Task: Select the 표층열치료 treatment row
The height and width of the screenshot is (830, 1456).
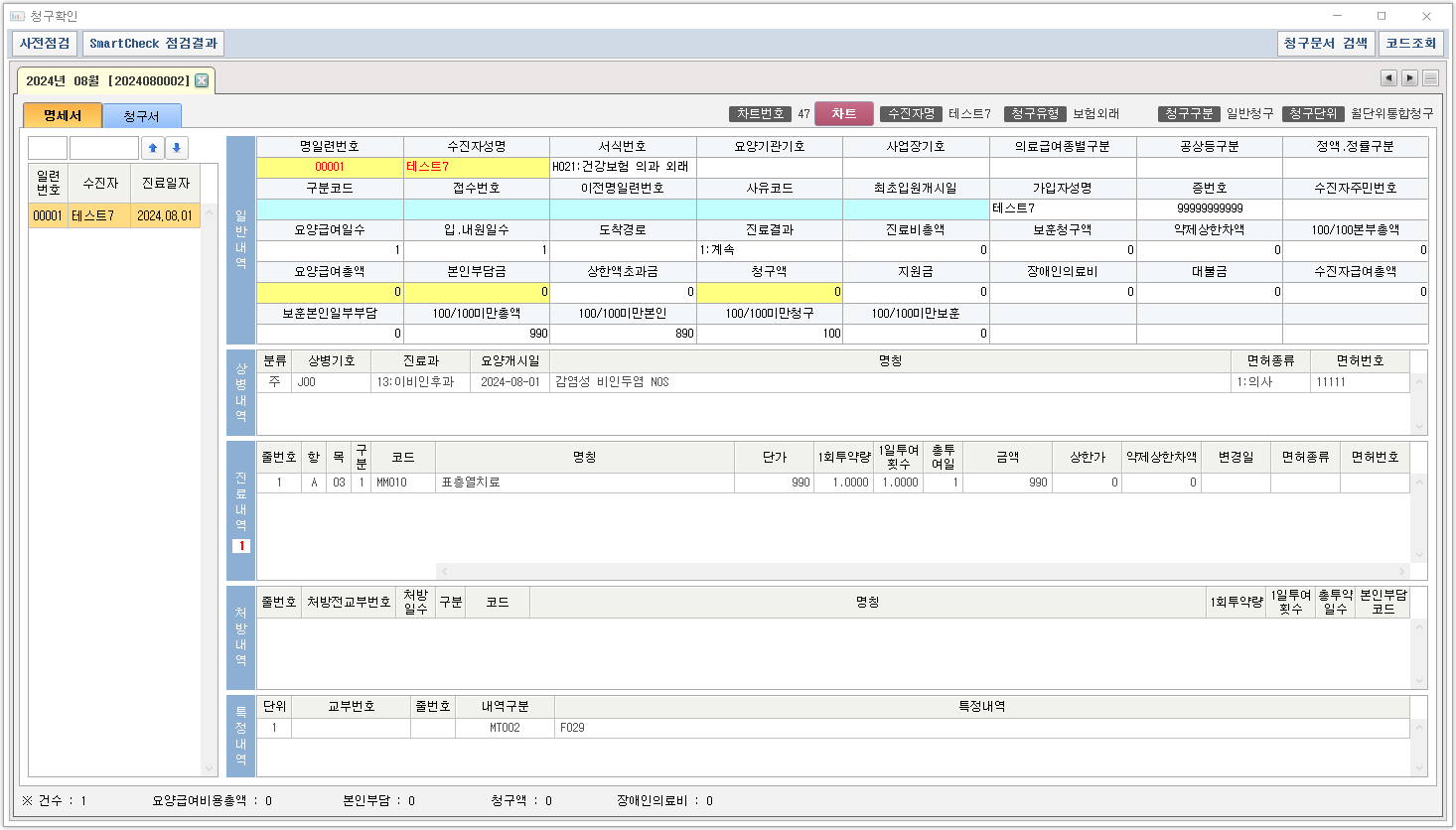Action: [x=586, y=483]
